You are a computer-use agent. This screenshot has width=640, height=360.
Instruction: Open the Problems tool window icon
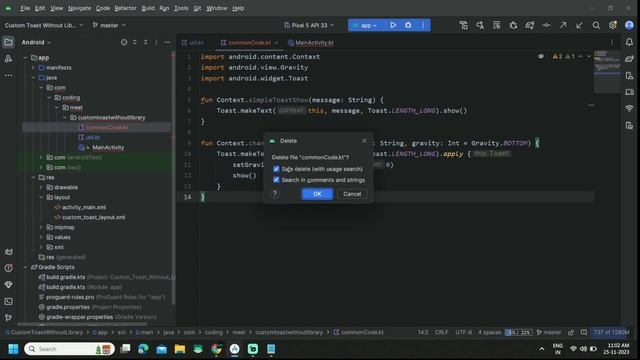point(8,268)
